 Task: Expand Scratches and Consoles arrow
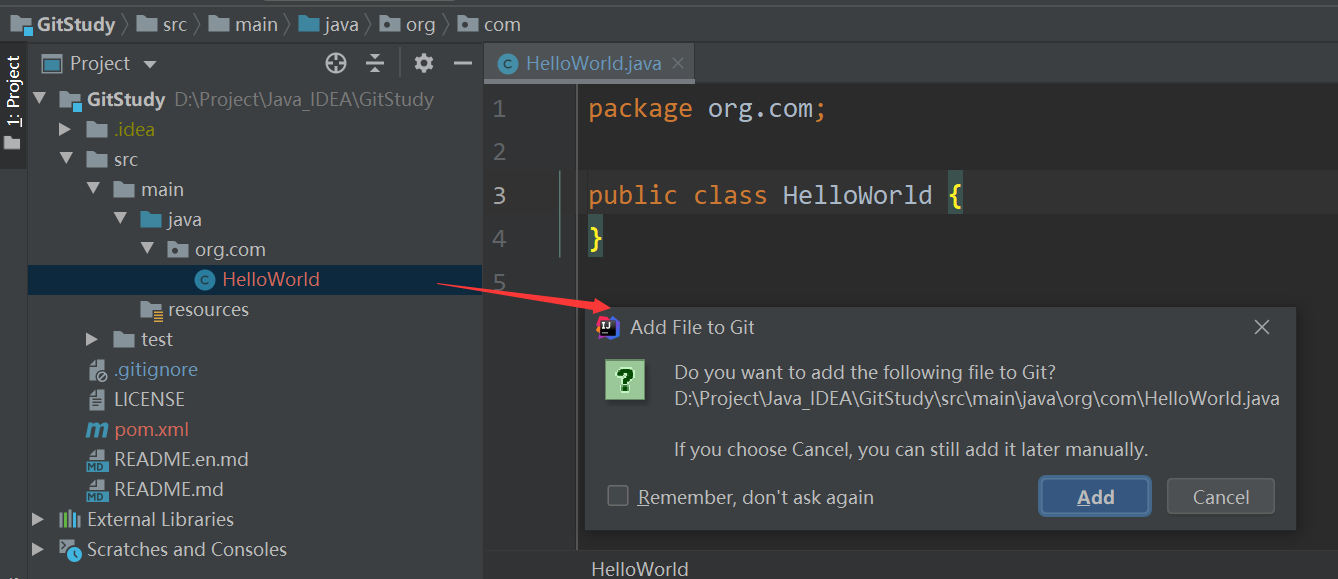(x=38, y=549)
